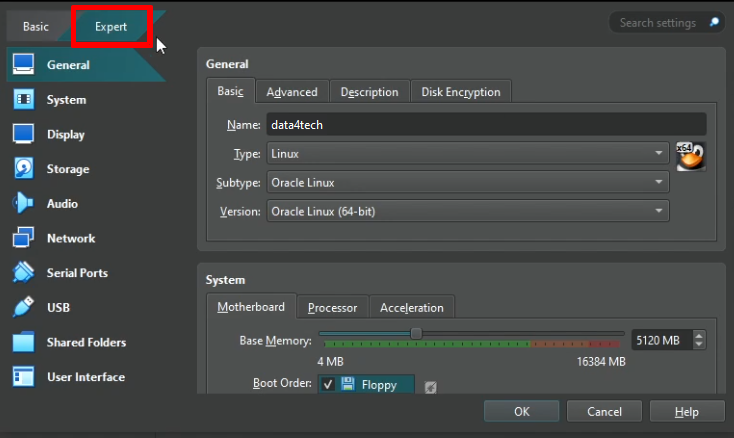Click the Serial Ports icon in sidebar
Viewport: 734px width, 438px height.
(23, 272)
